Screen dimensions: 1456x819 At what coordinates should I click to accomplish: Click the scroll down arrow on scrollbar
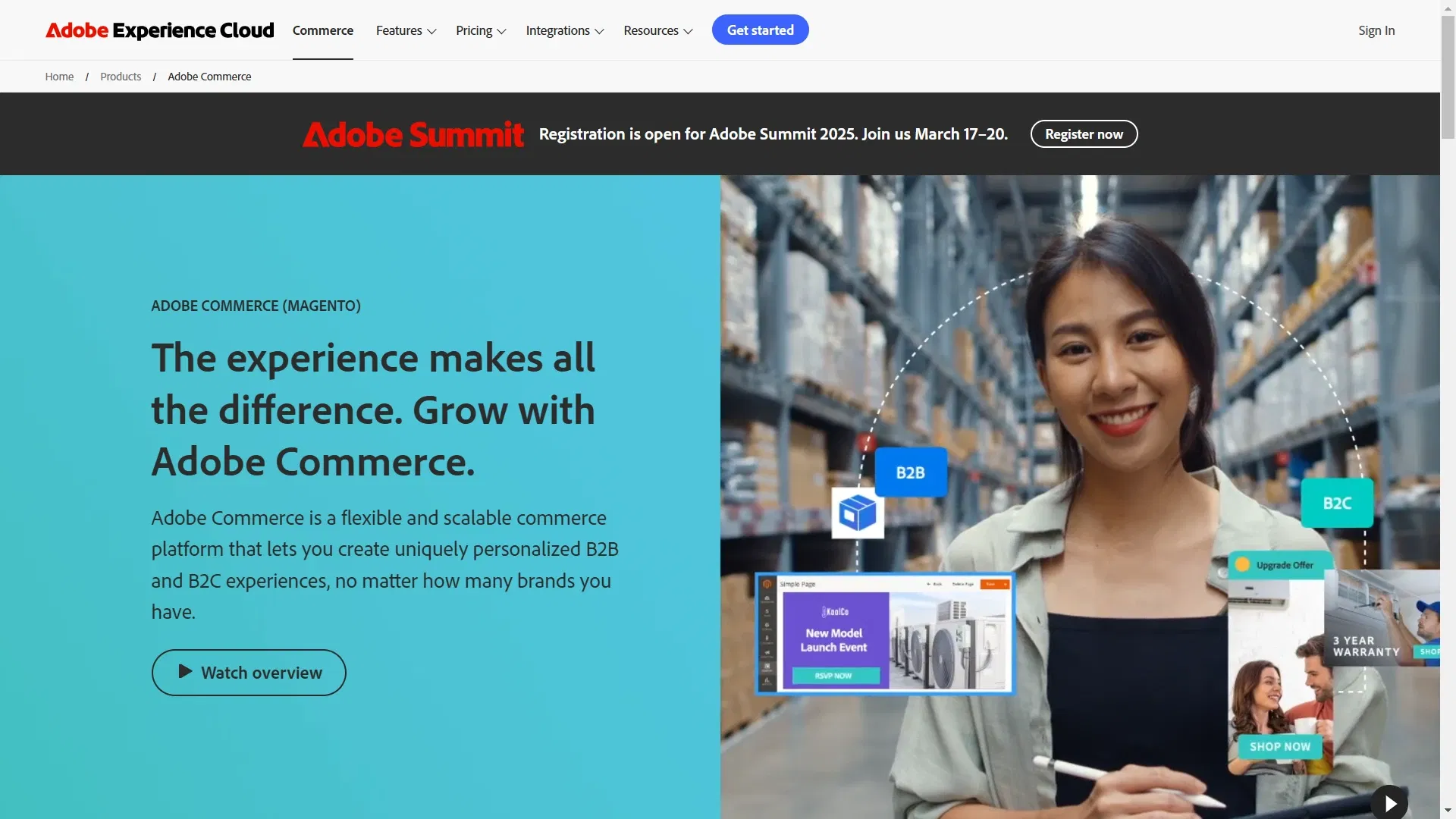[x=1448, y=811]
